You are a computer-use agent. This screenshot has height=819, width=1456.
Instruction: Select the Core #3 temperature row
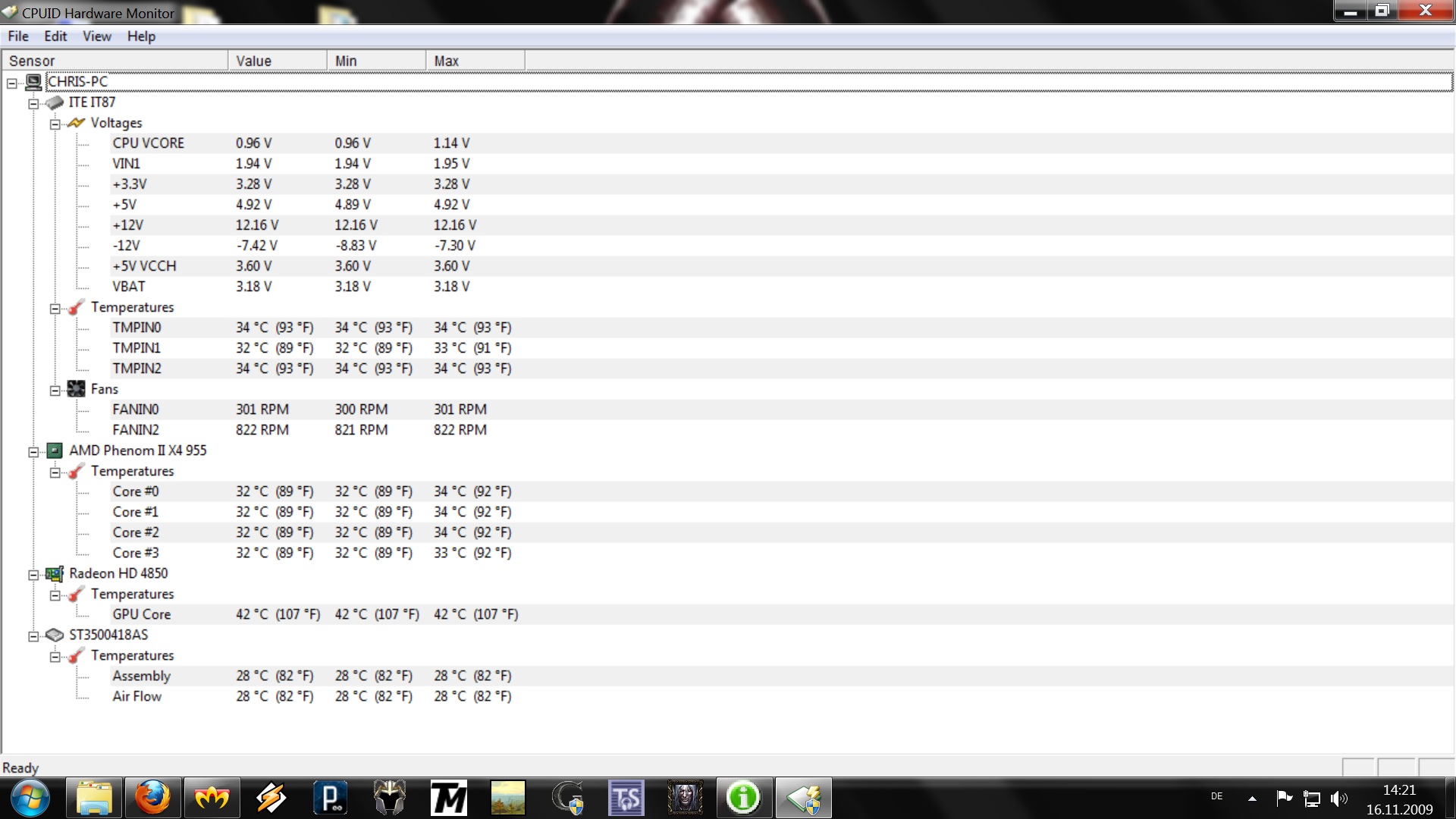782,552
